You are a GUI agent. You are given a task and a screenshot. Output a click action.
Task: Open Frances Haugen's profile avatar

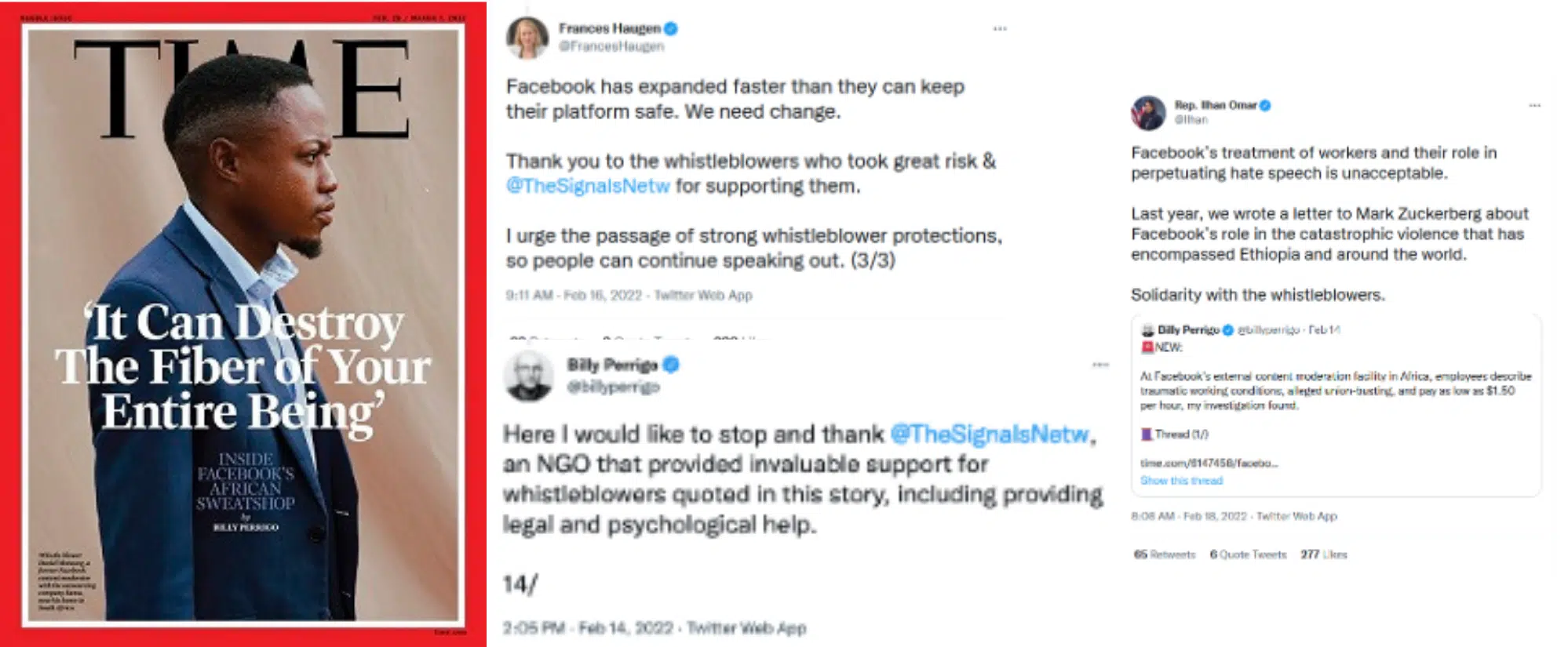[x=527, y=37]
